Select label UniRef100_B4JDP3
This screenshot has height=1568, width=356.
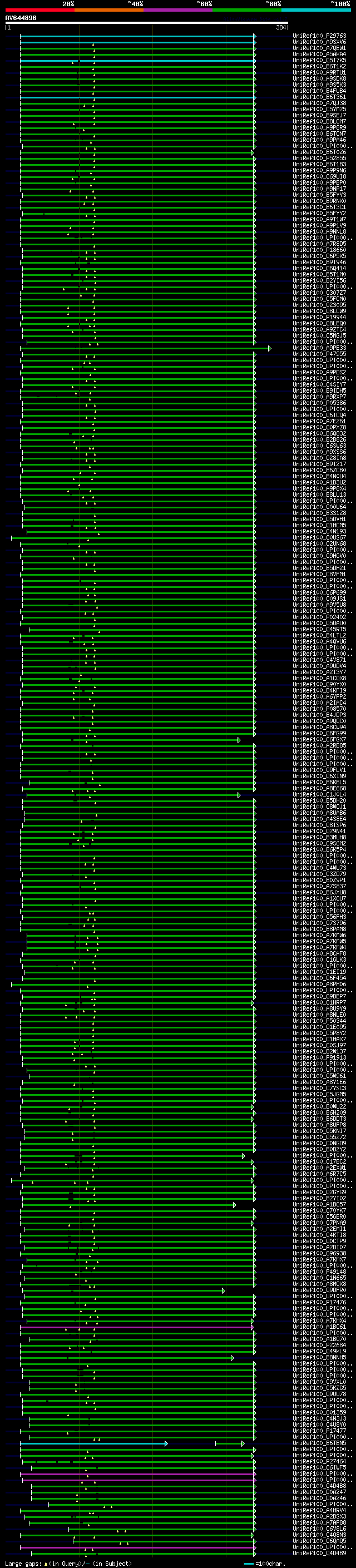319,715
